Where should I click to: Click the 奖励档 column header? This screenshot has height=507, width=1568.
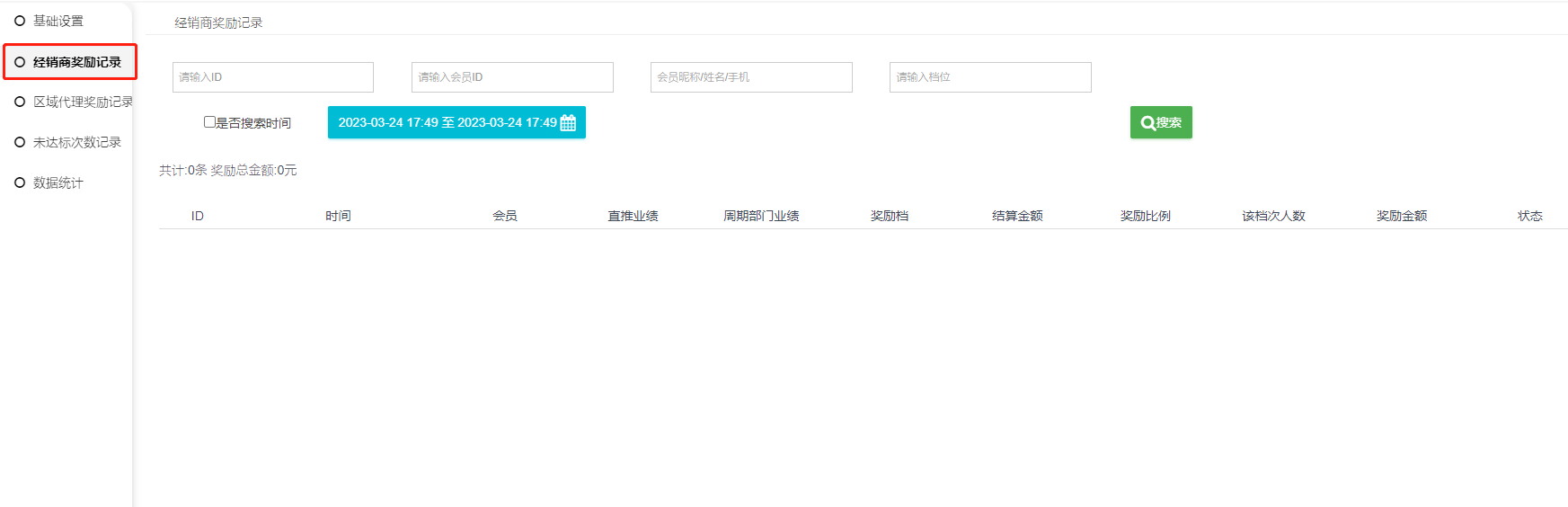[889, 216]
